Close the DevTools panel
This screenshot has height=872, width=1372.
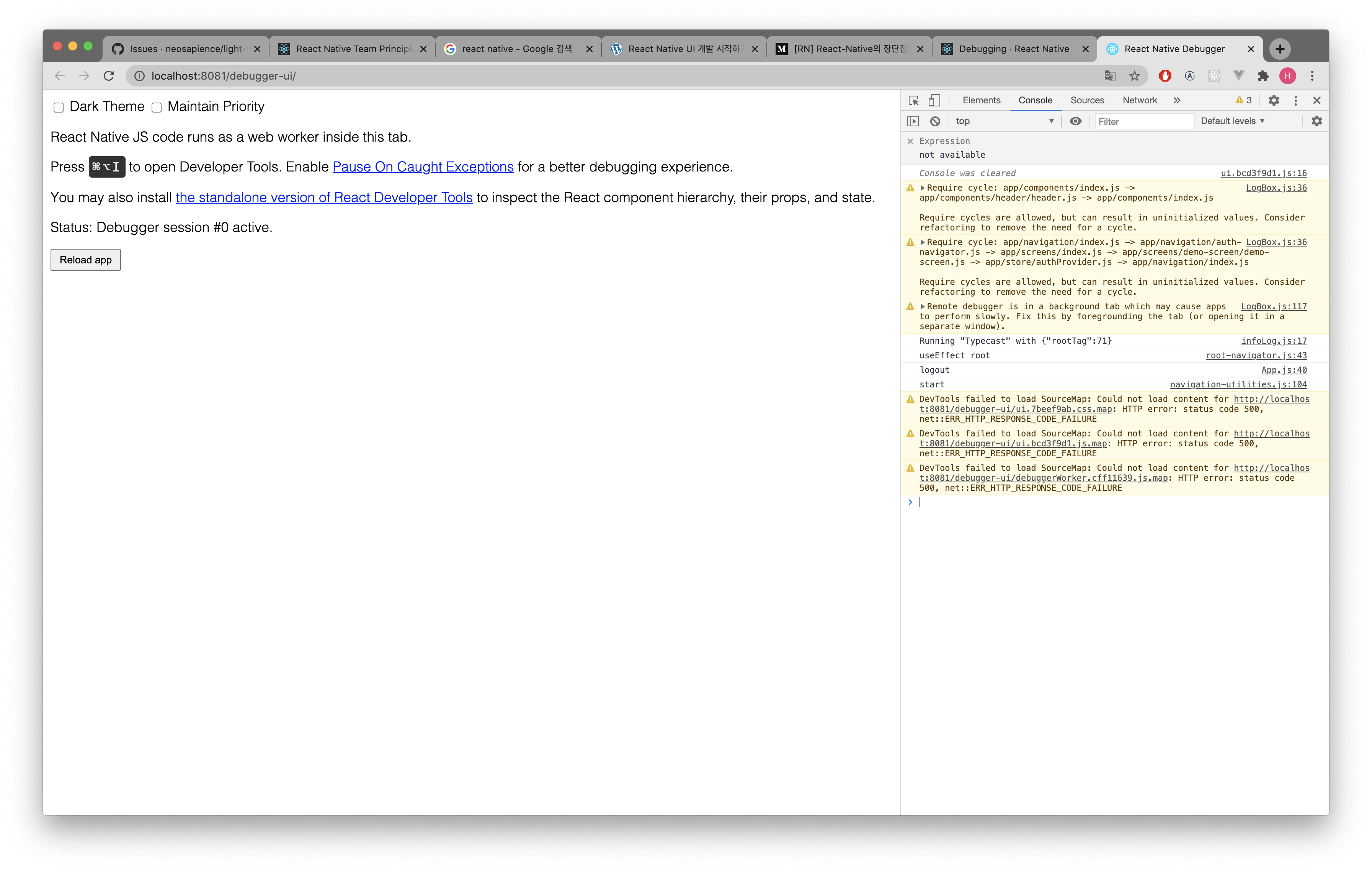click(x=1317, y=100)
